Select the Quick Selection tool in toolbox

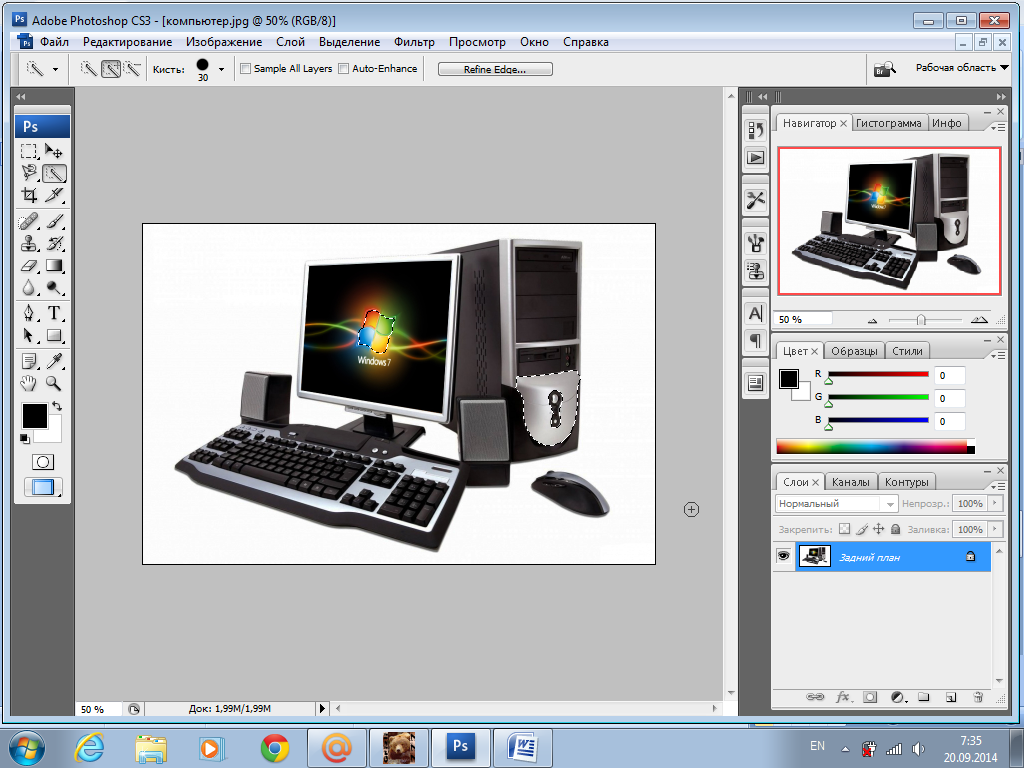coord(54,173)
